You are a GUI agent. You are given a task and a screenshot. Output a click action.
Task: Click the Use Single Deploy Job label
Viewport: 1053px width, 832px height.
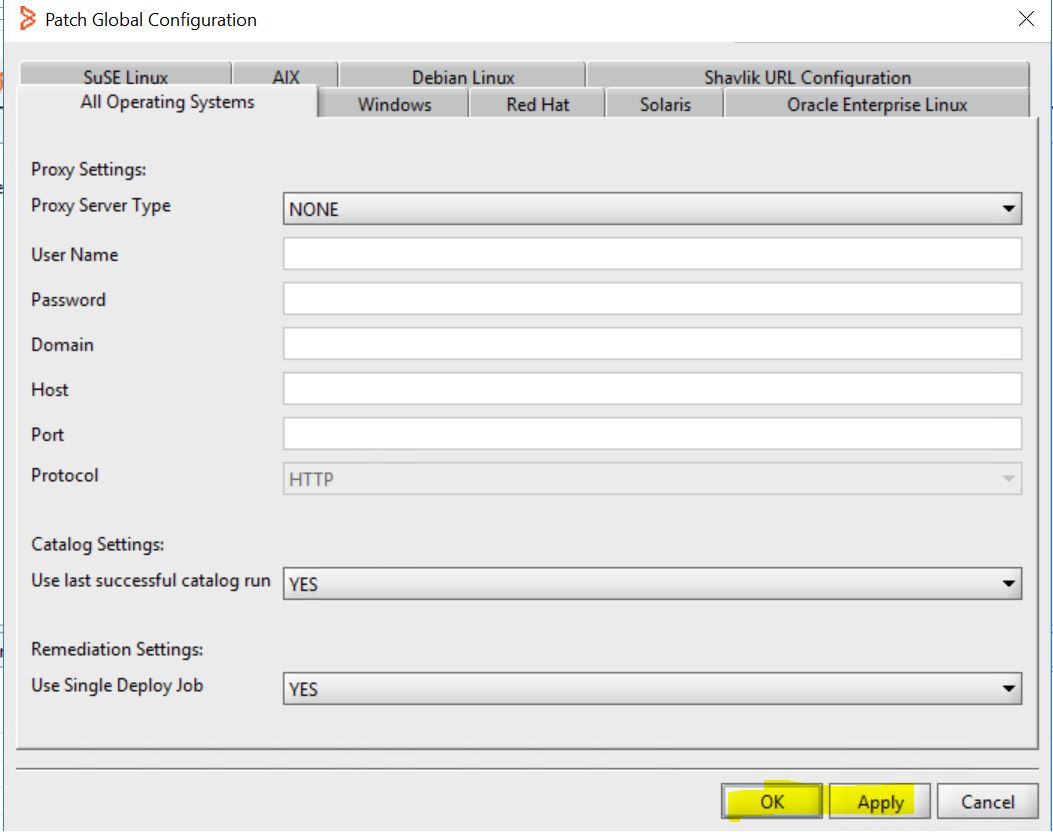pyautogui.click(x=117, y=686)
